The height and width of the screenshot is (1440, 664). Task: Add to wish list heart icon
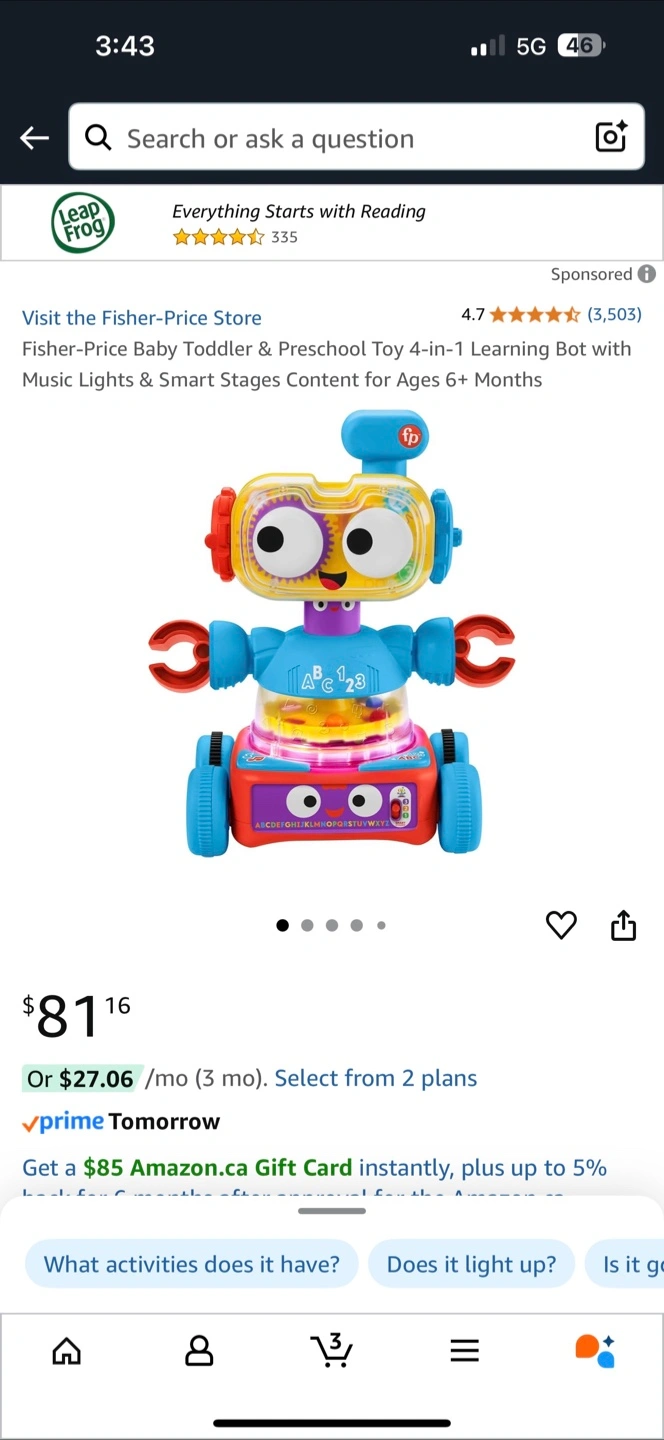pyautogui.click(x=561, y=926)
